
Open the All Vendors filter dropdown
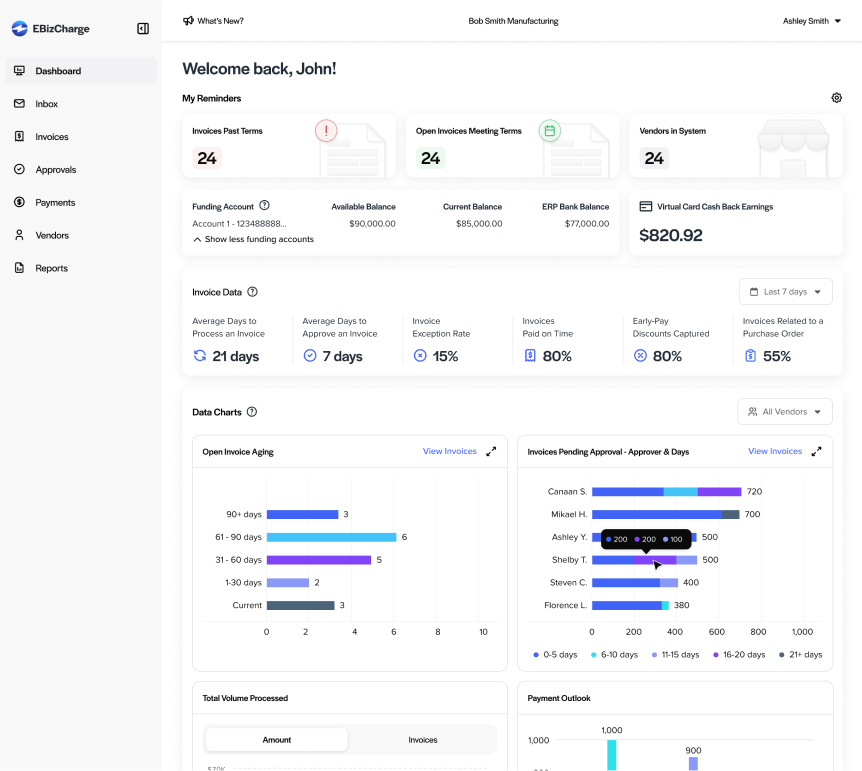click(x=784, y=411)
